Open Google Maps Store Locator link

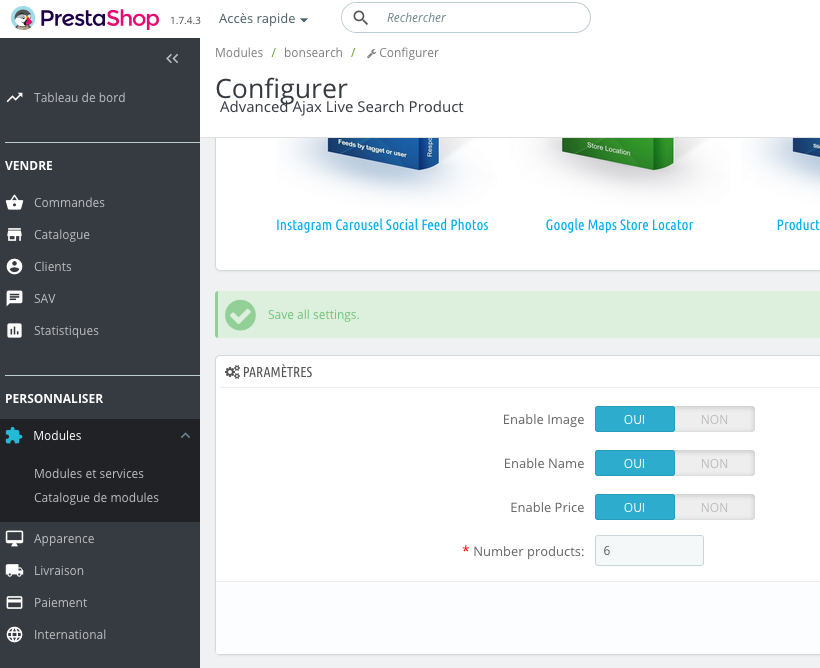click(x=619, y=225)
